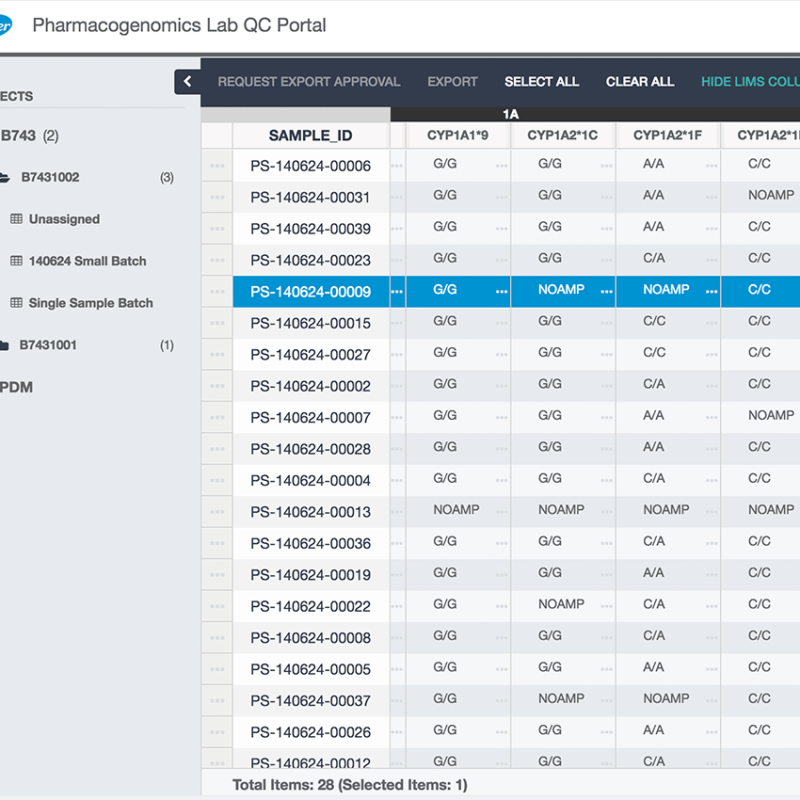Expand the B743 project node
Screen dimensions: 800x800
click(20, 136)
